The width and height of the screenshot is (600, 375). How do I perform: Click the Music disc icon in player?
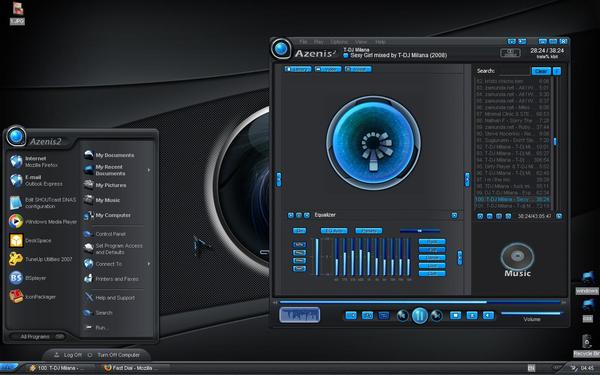[x=517, y=257]
